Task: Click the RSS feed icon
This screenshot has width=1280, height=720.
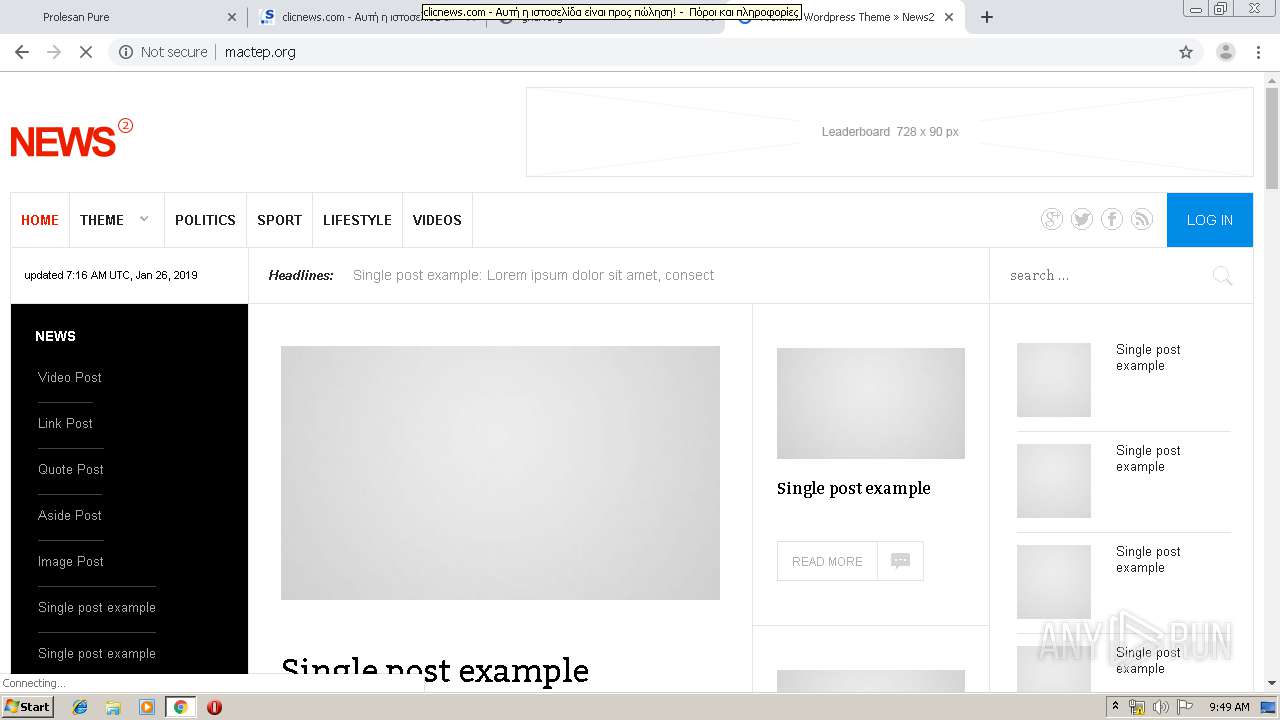Action: click(1141, 220)
